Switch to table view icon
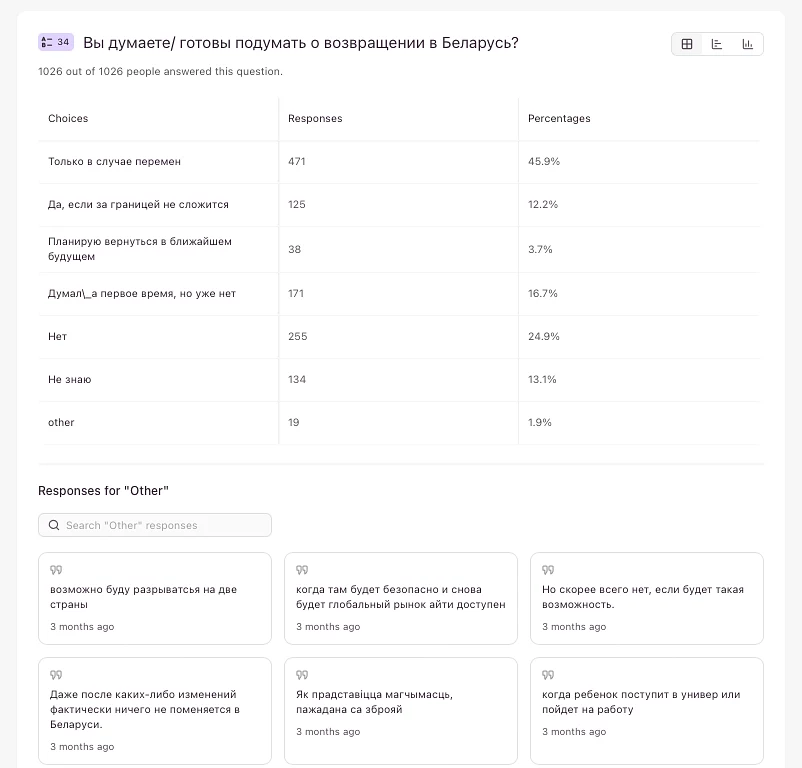 point(687,44)
